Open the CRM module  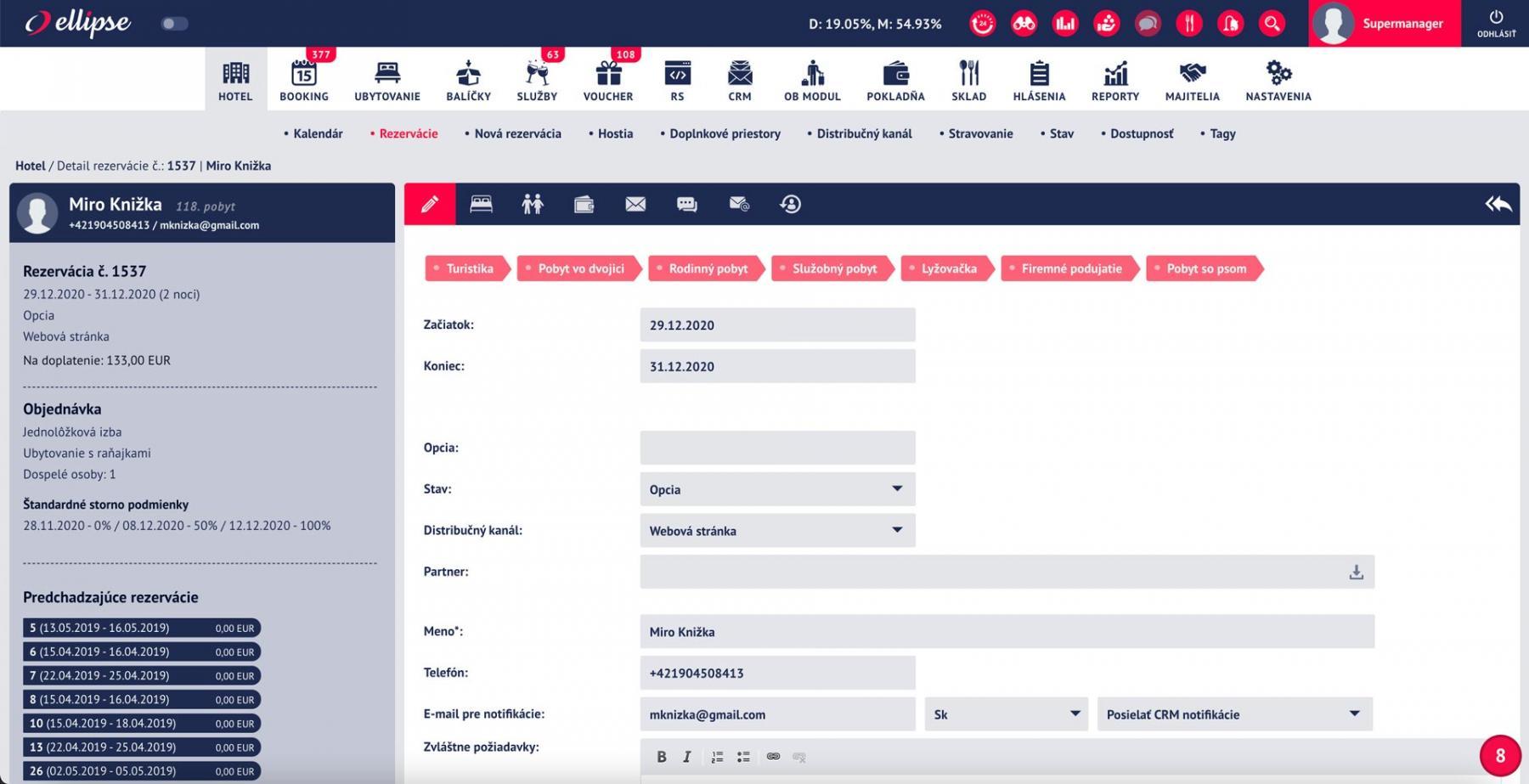740,79
